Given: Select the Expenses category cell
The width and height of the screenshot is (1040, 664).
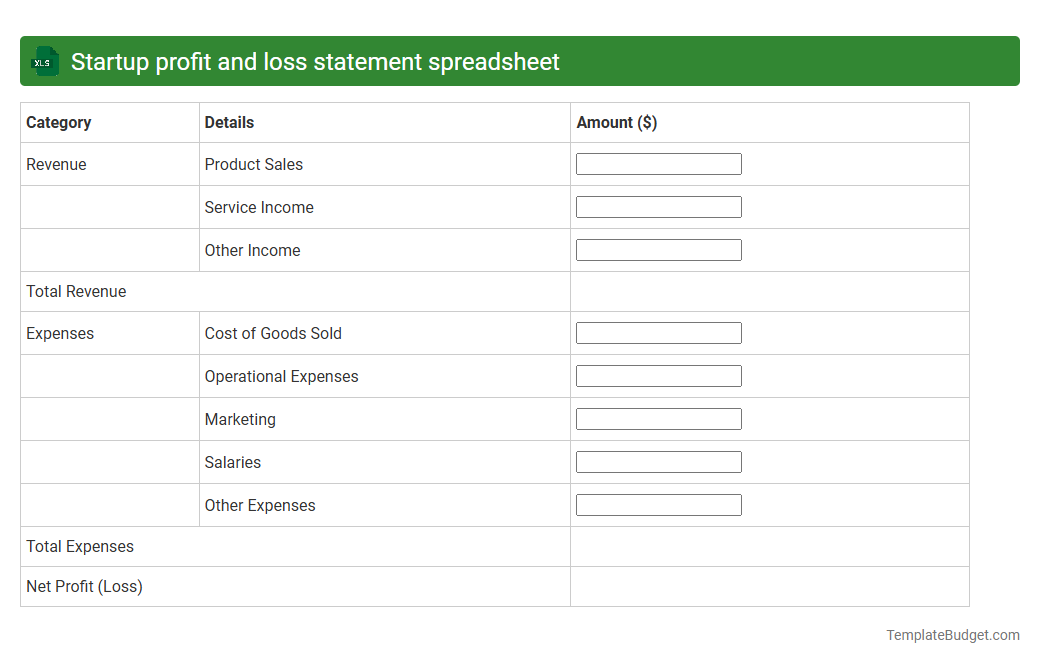Looking at the screenshot, I should click(x=60, y=332).
